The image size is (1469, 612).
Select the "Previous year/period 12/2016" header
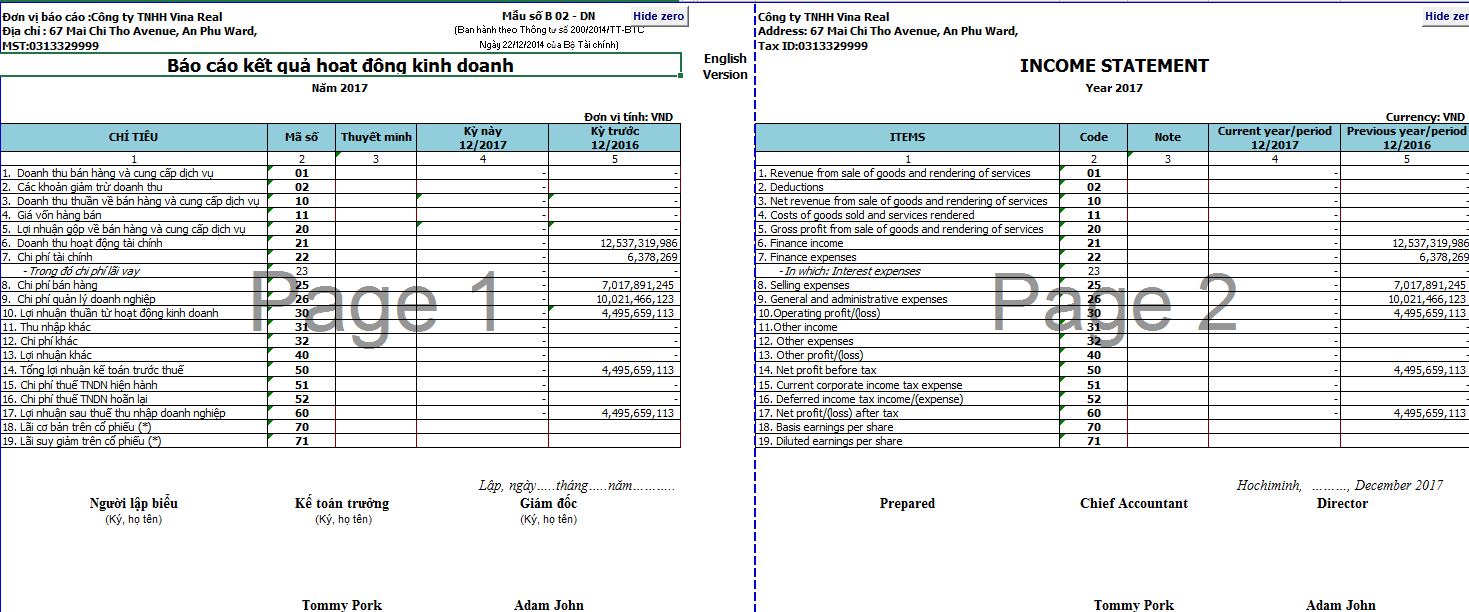(x=1405, y=137)
